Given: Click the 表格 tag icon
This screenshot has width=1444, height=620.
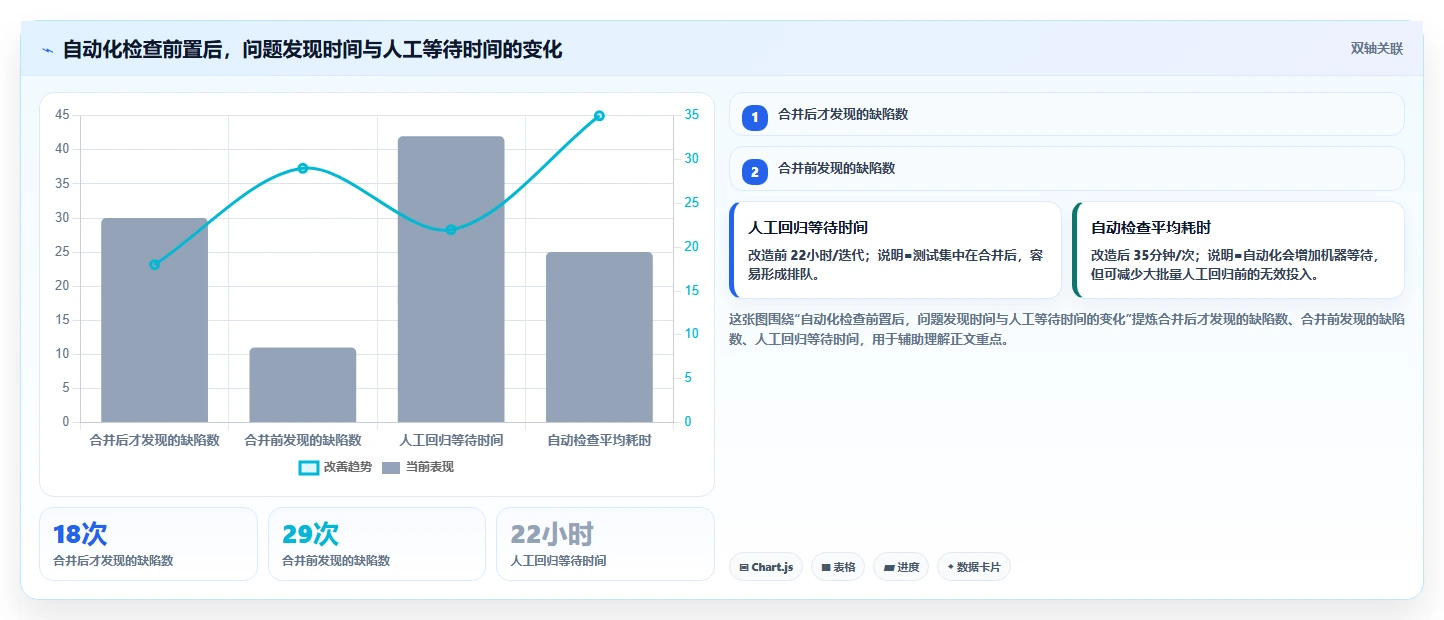Looking at the screenshot, I should tap(826, 568).
